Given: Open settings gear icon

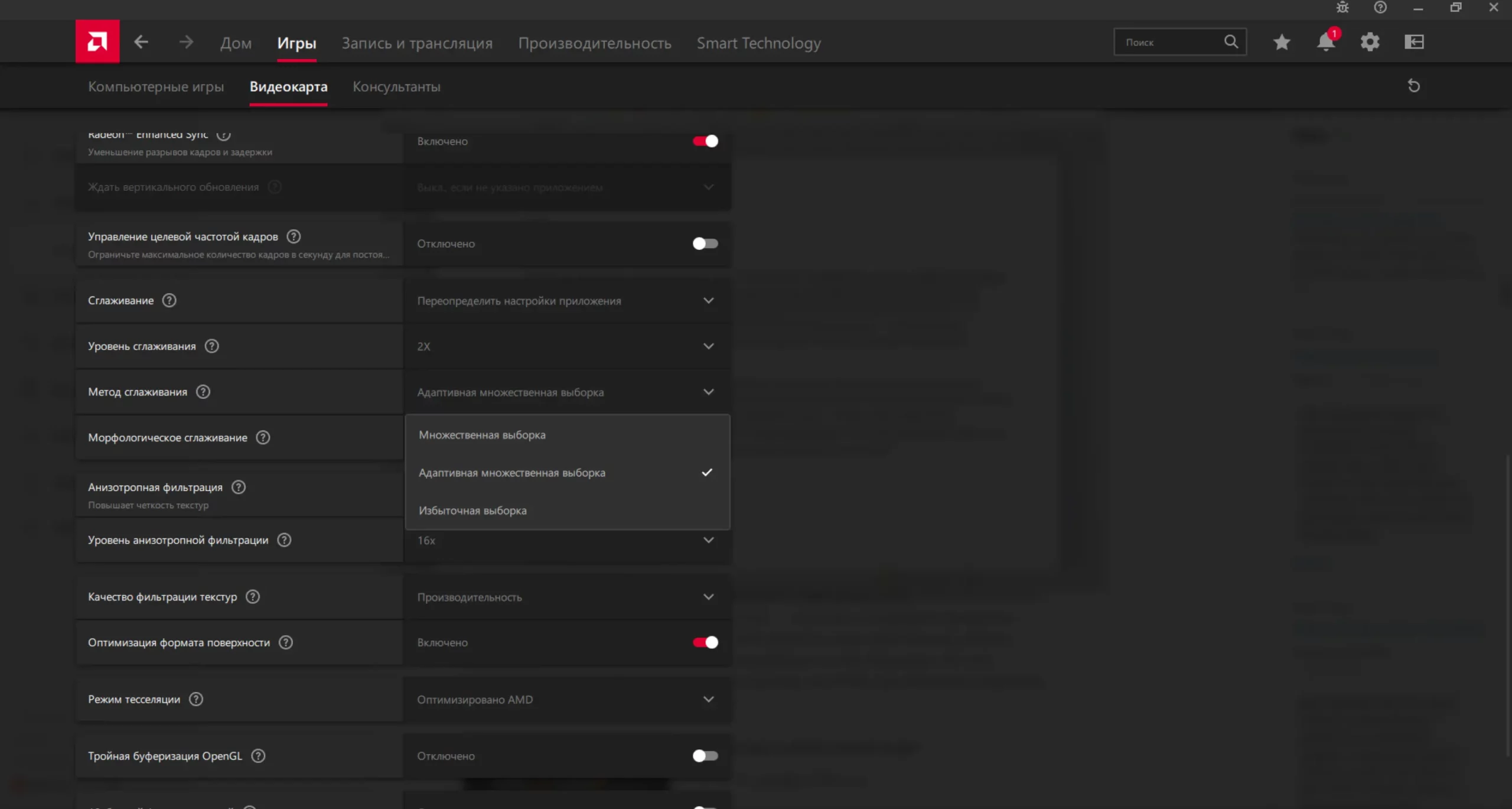Looking at the screenshot, I should coord(1370,42).
